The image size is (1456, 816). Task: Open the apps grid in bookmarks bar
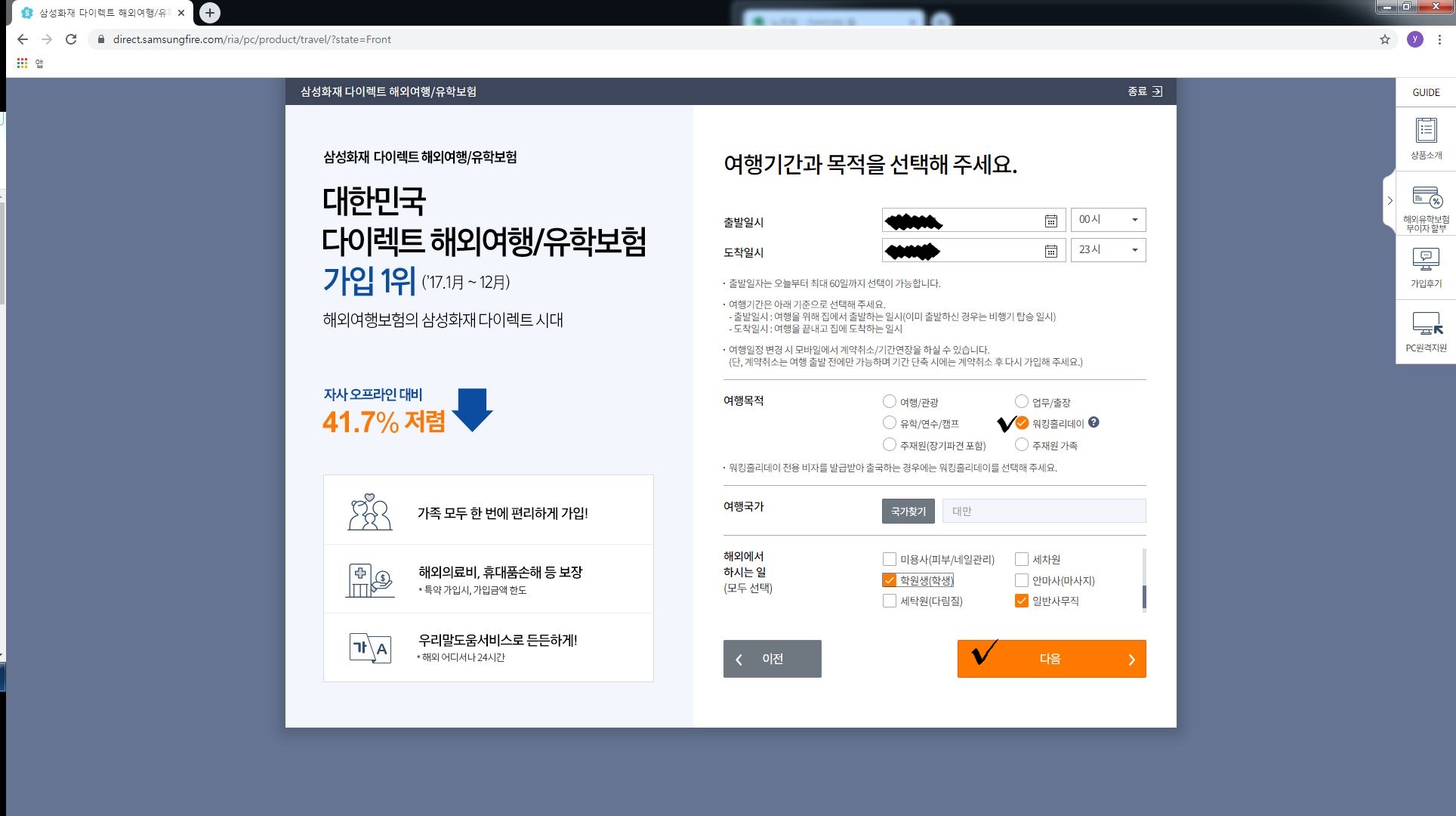click(x=22, y=63)
